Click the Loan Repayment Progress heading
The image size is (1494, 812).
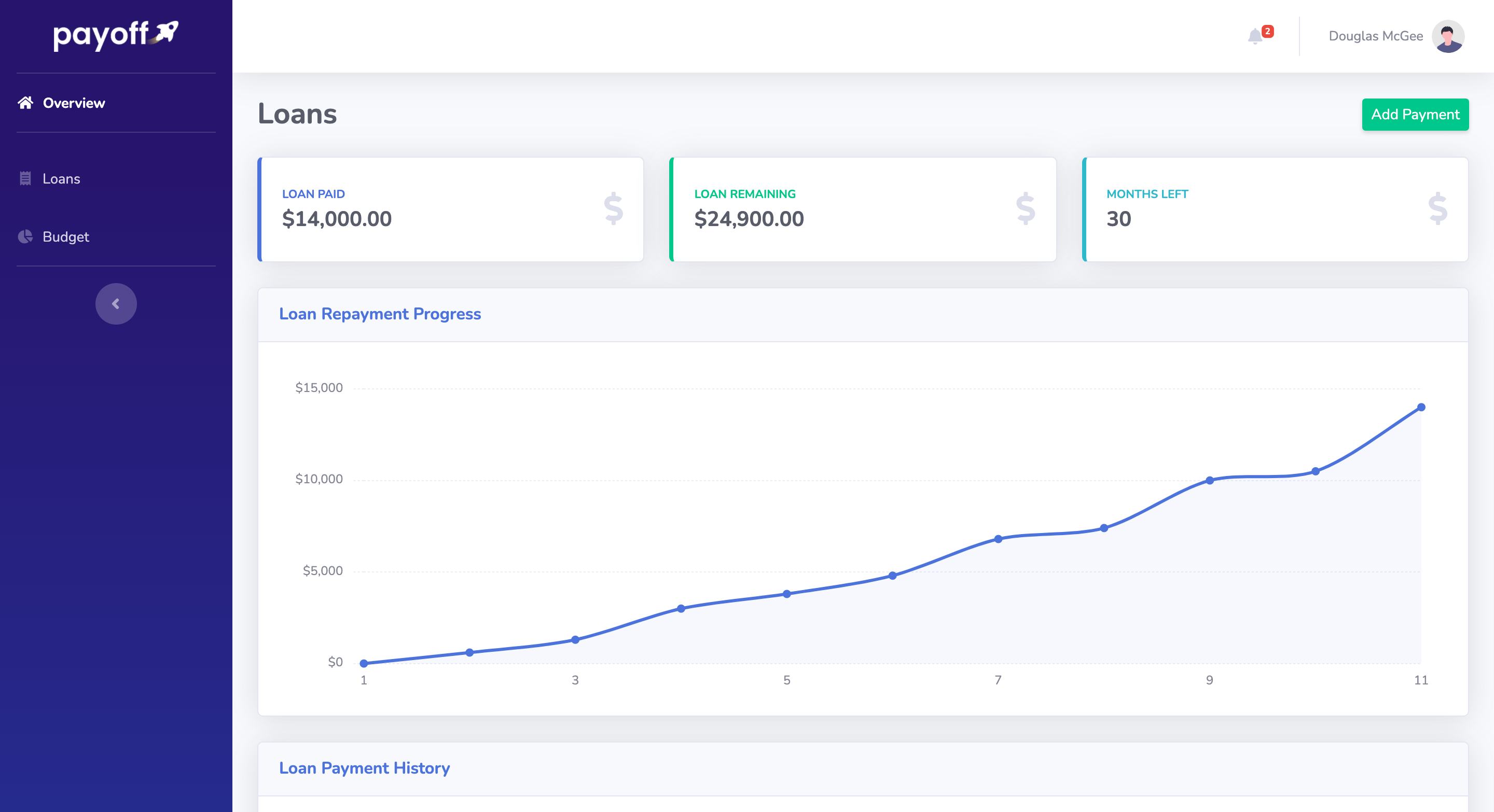380,314
